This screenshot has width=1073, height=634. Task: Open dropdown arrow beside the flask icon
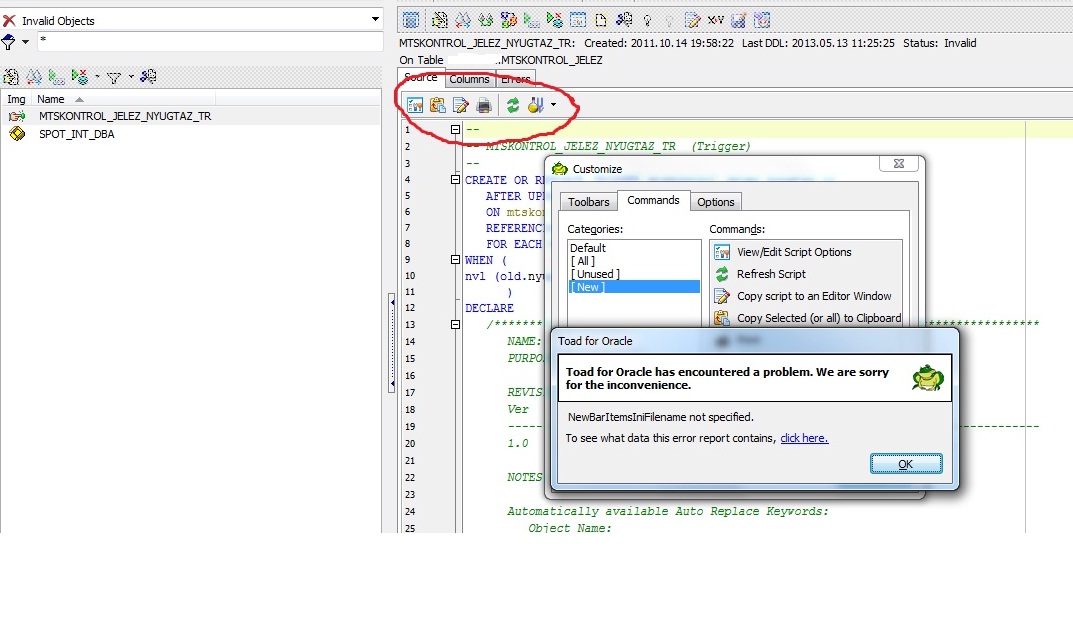click(553, 105)
